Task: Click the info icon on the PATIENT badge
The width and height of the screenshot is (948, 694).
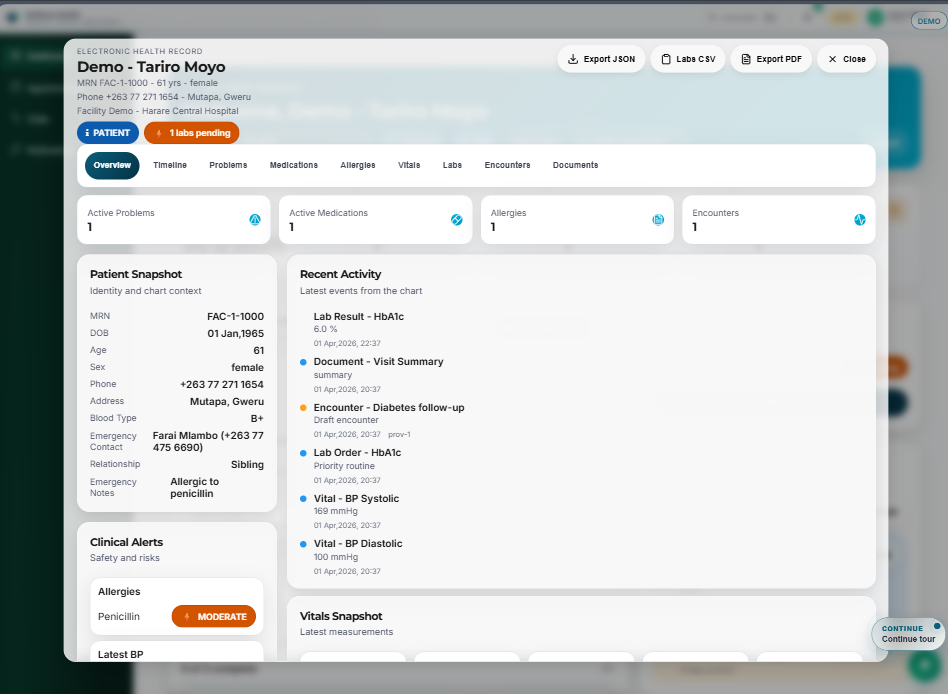Action: tap(90, 132)
